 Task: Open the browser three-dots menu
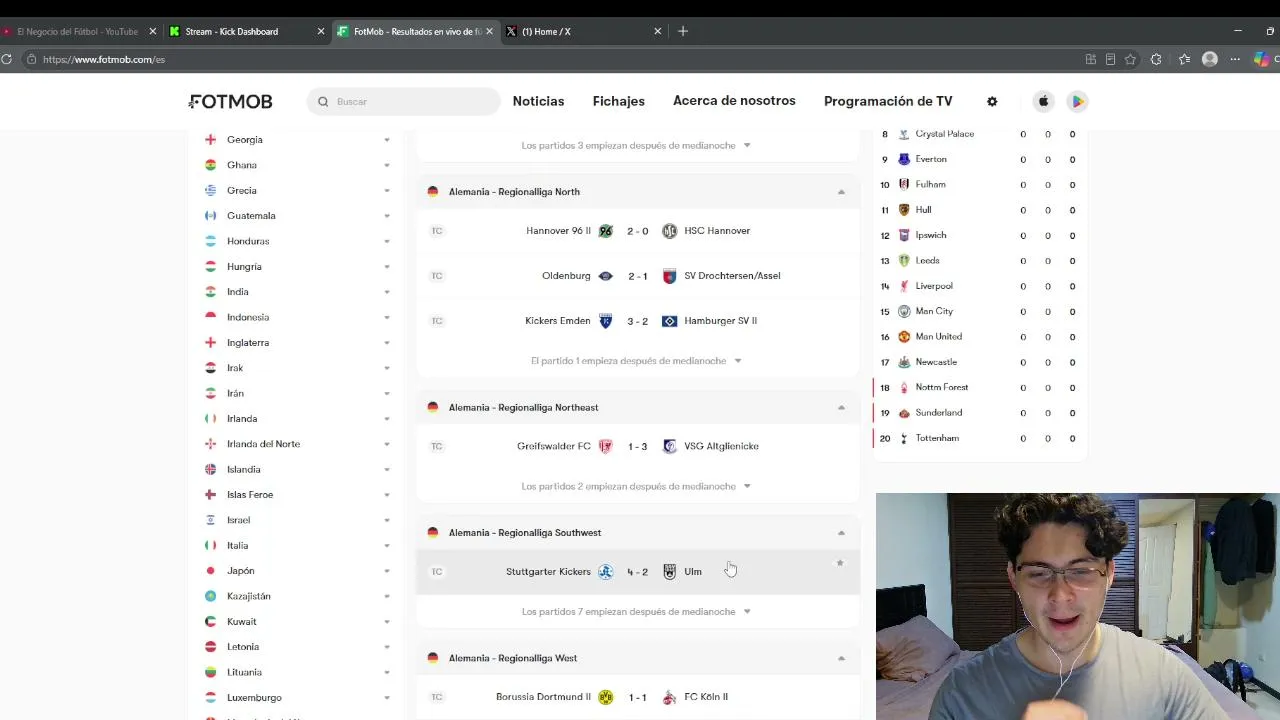[x=1235, y=59]
